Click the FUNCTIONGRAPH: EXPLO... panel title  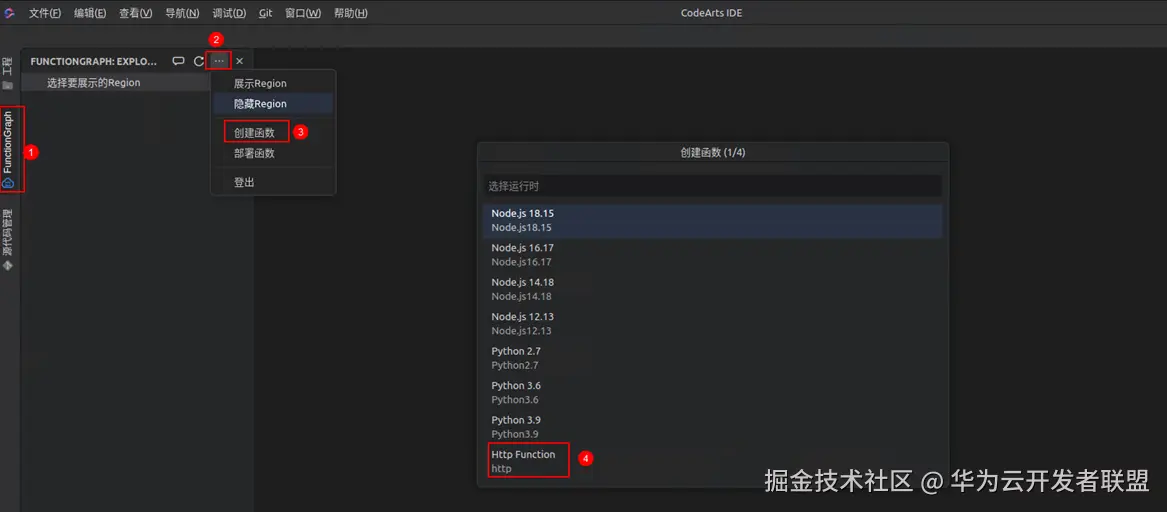coord(95,61)
